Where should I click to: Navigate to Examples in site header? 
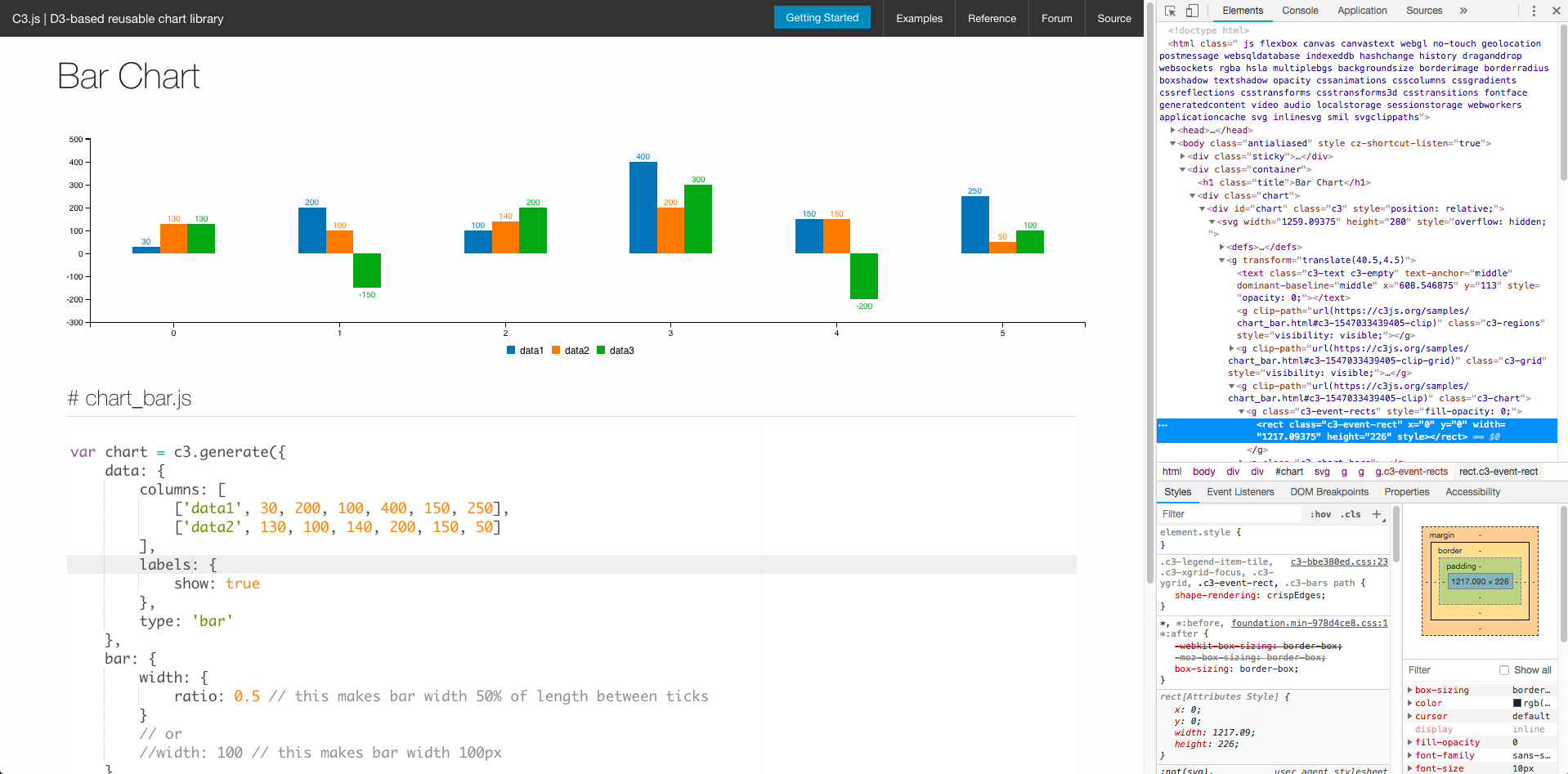tap(918, 18)
